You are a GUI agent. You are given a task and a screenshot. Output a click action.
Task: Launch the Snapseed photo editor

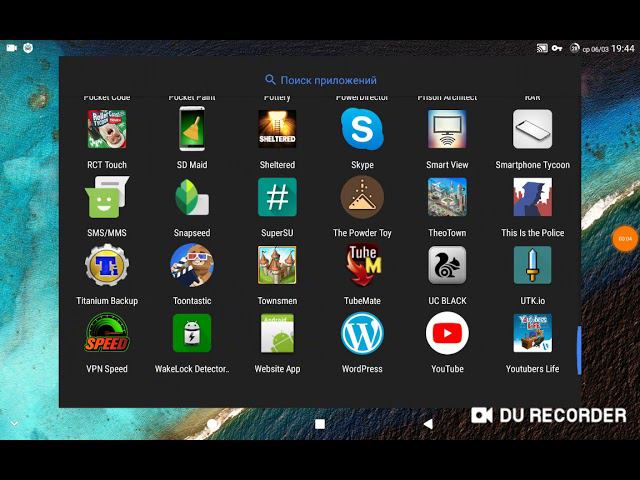click(x=192, y=197)
